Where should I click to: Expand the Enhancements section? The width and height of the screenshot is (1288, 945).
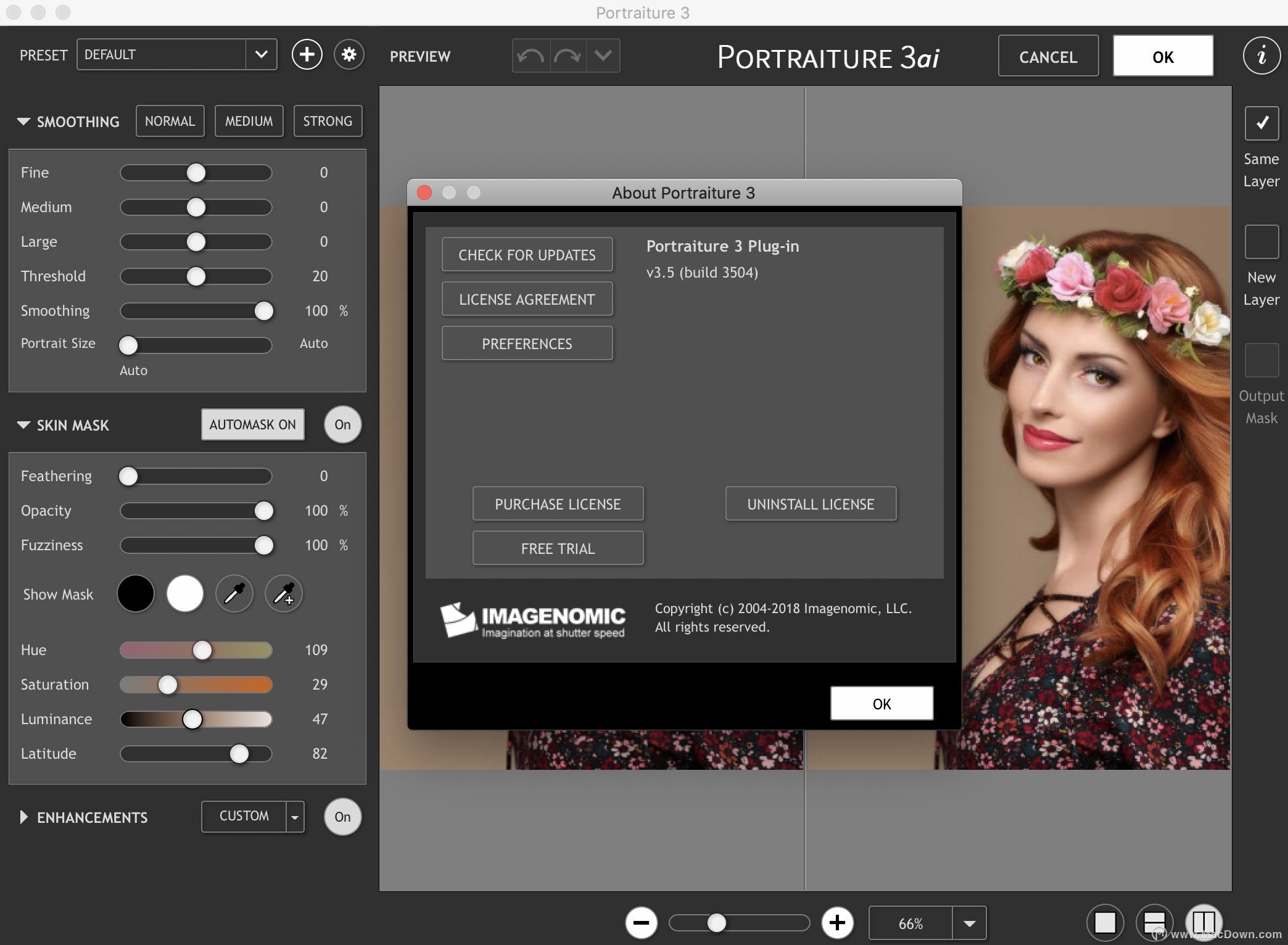[x=23, y=817]
